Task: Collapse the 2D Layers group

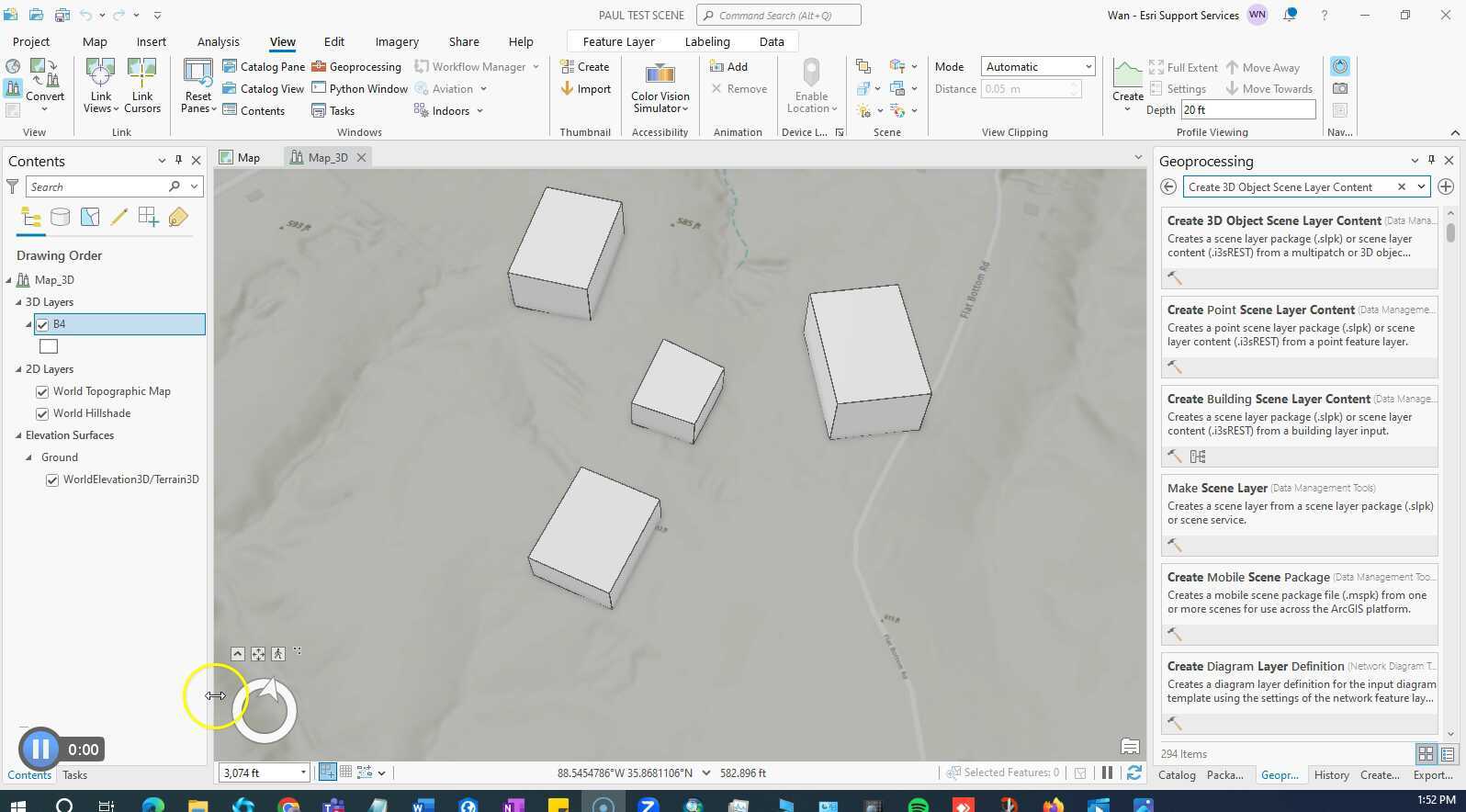Action: tap(18, 369)
